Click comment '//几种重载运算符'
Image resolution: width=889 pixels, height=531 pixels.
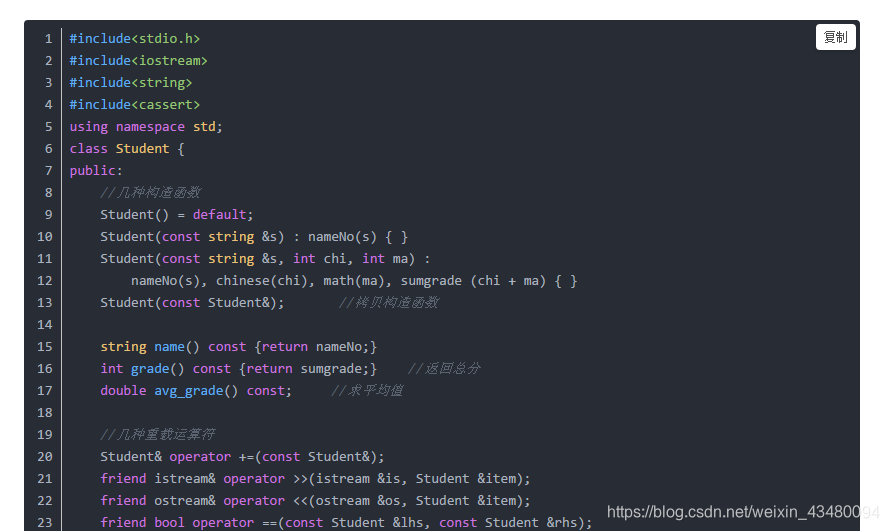pyautogui.click(x=158, y=435)
